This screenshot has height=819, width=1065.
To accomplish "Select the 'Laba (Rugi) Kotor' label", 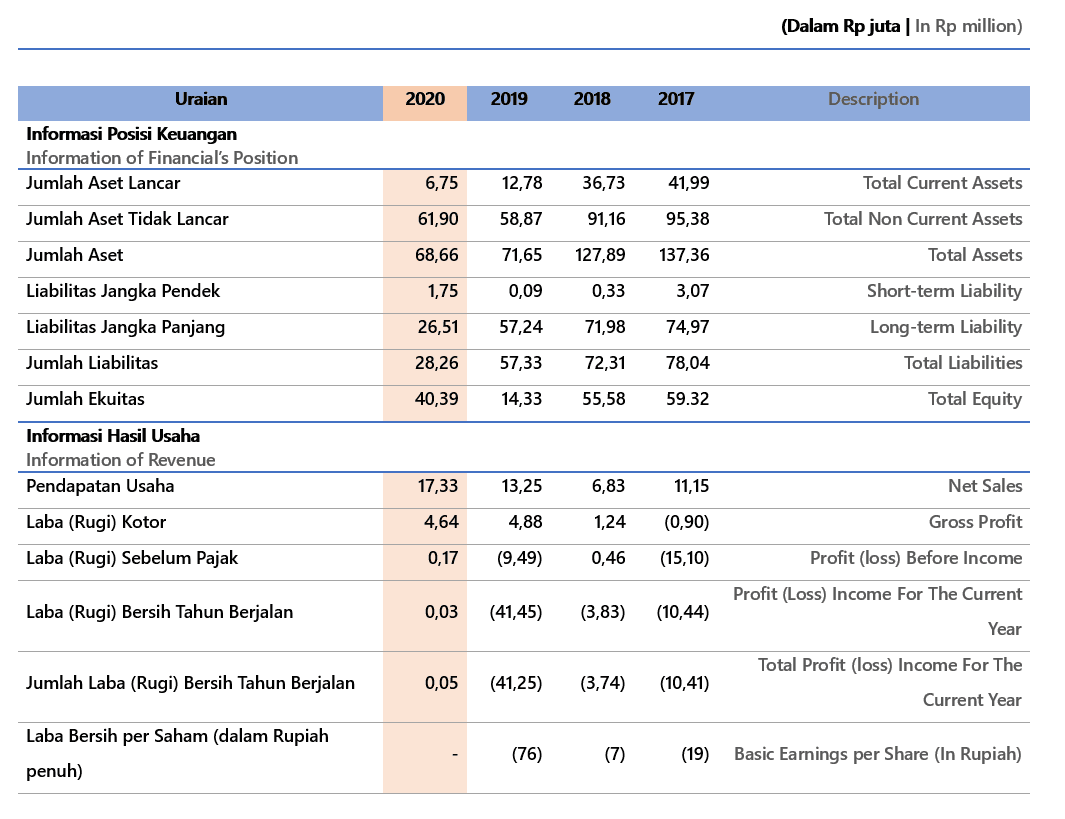I will click(x=96, y=522).
